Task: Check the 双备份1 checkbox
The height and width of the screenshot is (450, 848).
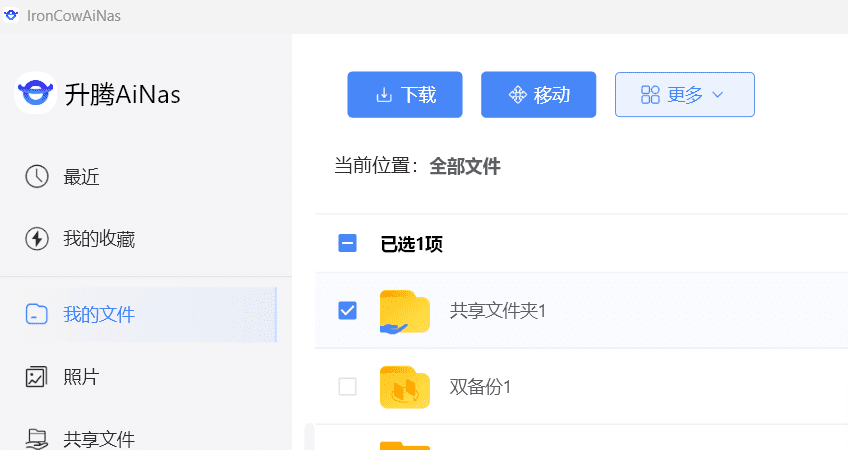Action: pos(347,387)
